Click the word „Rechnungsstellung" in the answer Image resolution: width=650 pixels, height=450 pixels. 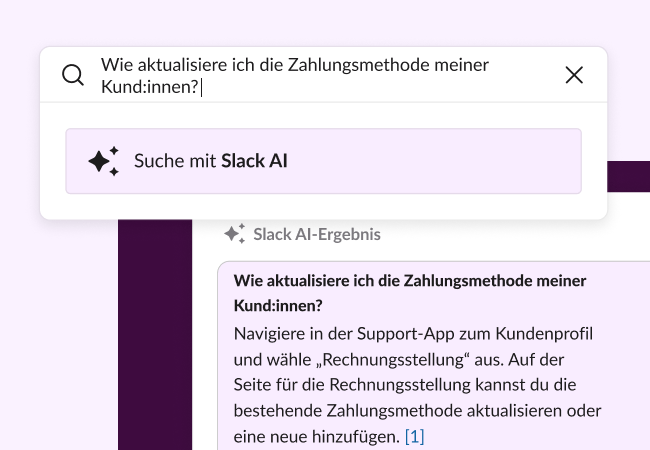point(372,359)
